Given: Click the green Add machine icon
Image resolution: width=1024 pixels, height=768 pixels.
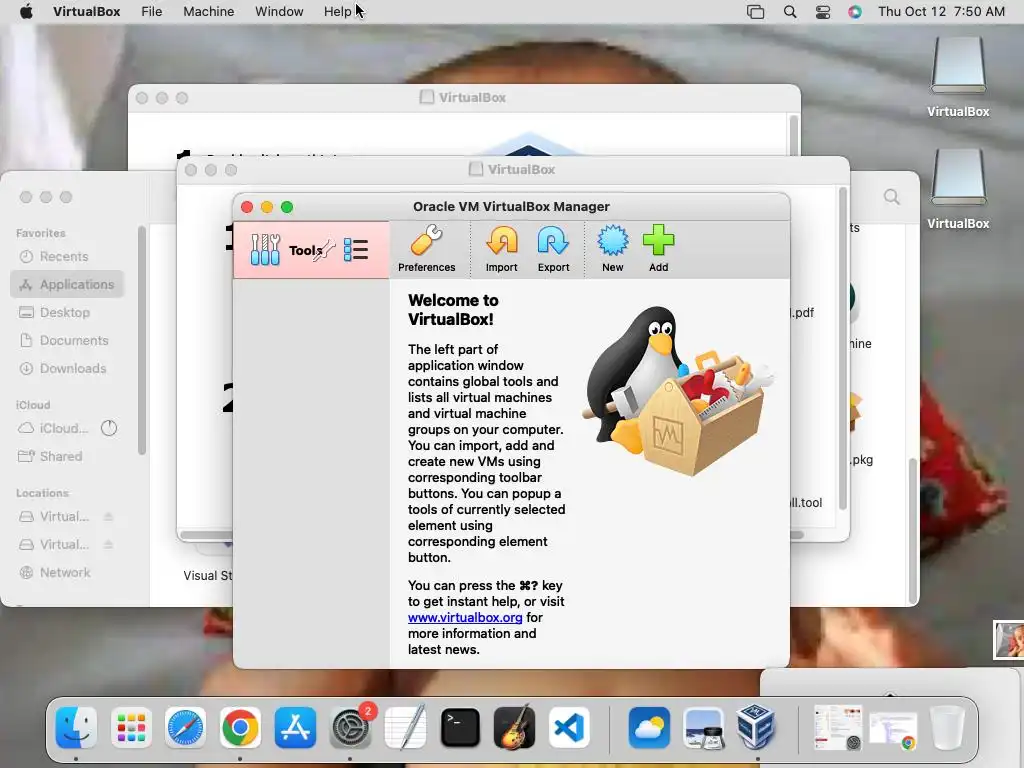Looking at the screenshot, I should (x=658, y=249).
